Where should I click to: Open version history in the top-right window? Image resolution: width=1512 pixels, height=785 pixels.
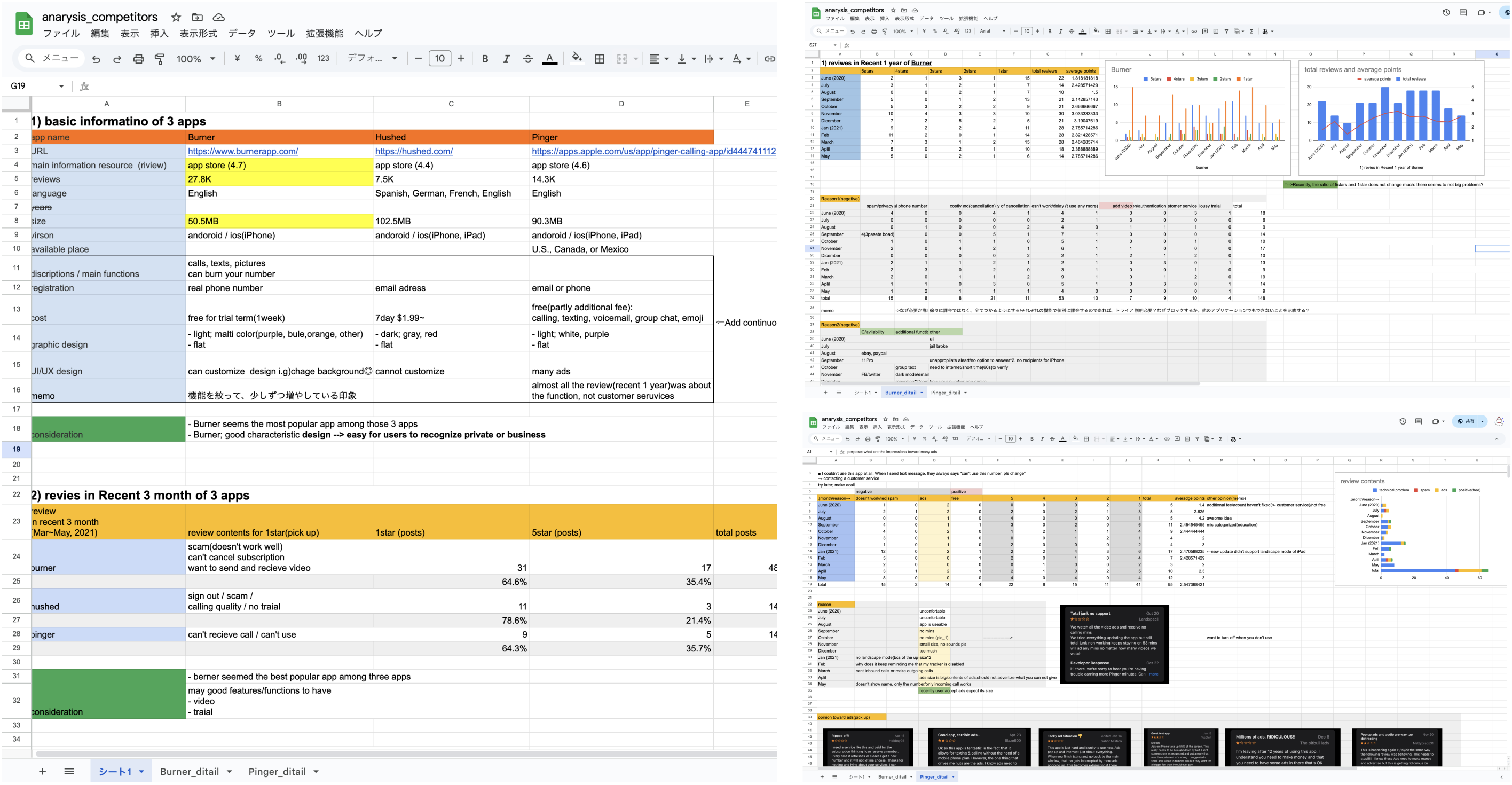(x=1446, y=12)
